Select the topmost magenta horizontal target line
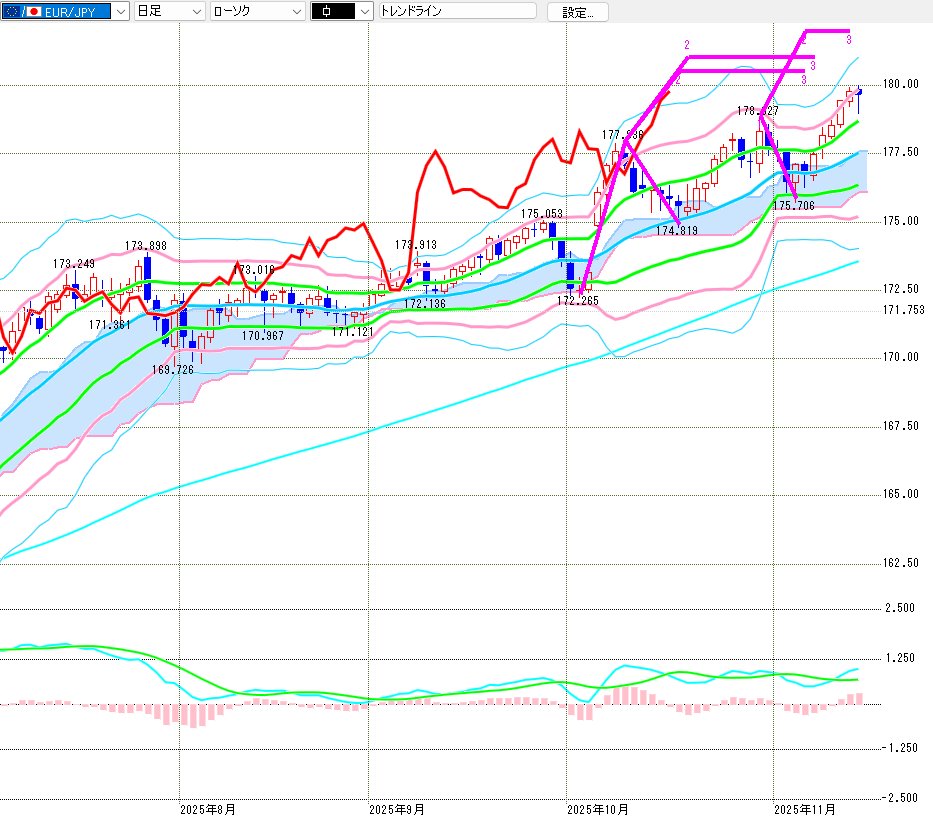 826,31
